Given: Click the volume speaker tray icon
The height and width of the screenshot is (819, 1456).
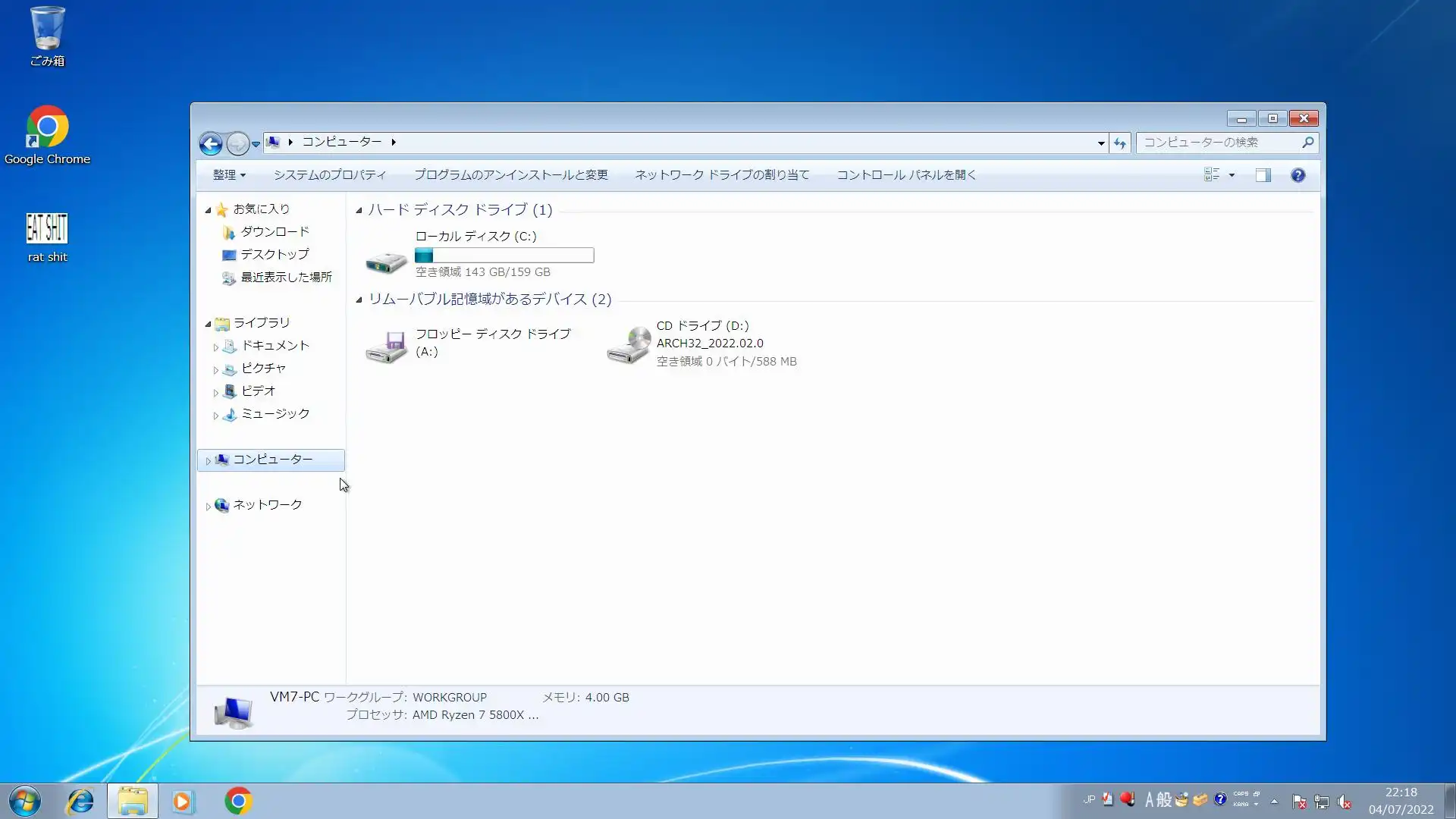Looking at the screenshot, I should (1344, 802).
